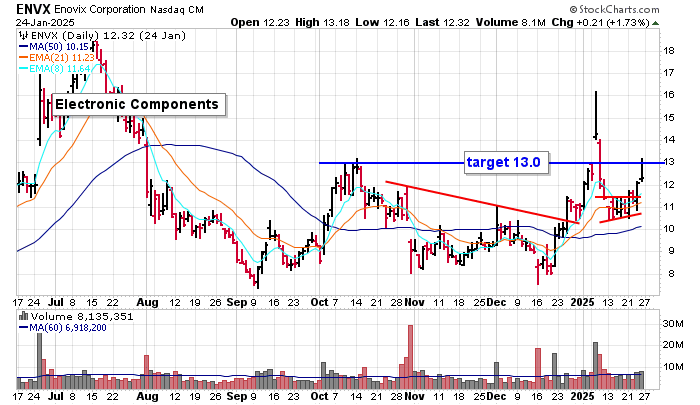700x405 pixels.
Task: Click the target 13.0 annotation label
Action: (506, 162)
